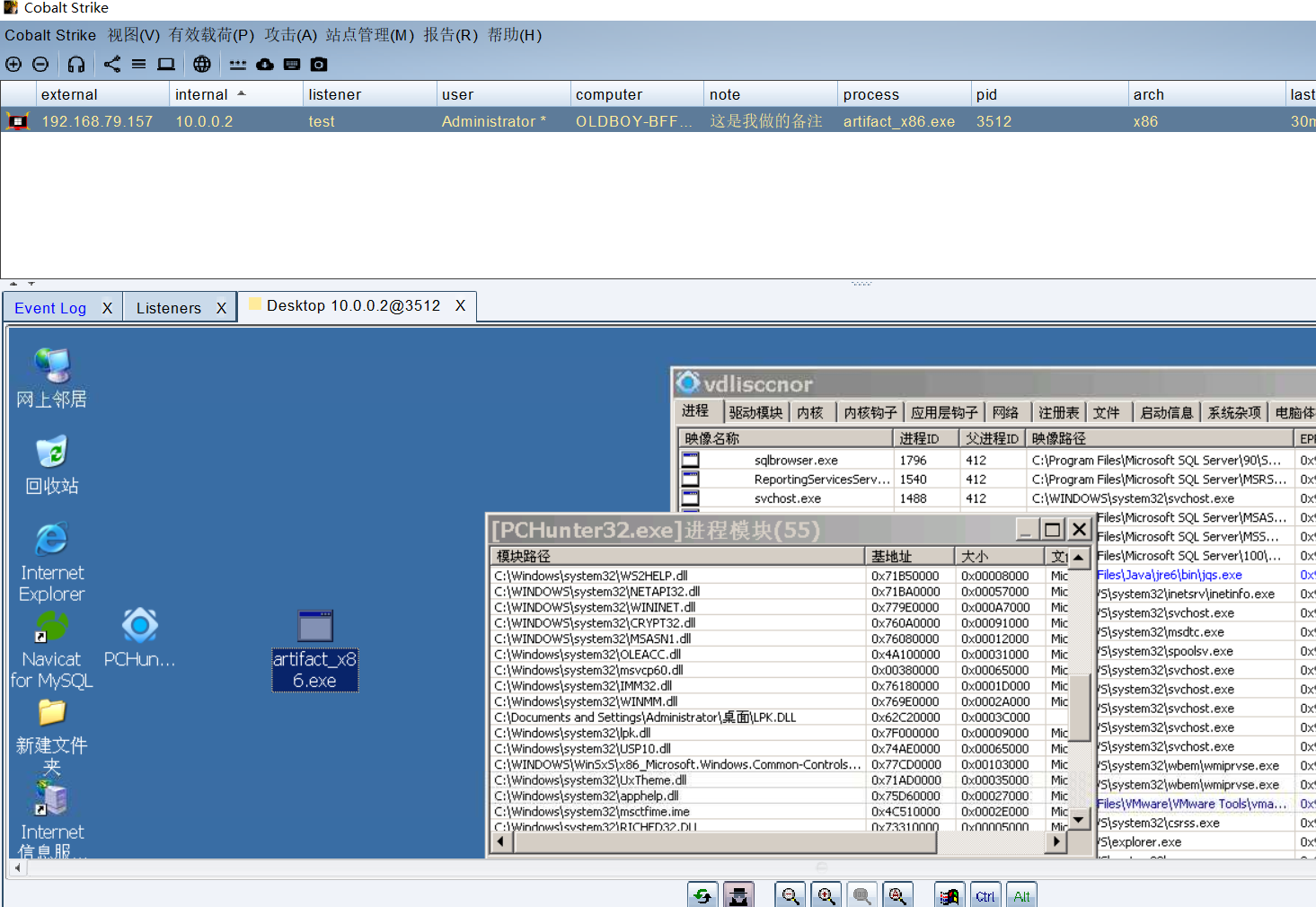Click the globe icon in toolbar
Screen dimensions: 1316x907
tap(202, 64)
